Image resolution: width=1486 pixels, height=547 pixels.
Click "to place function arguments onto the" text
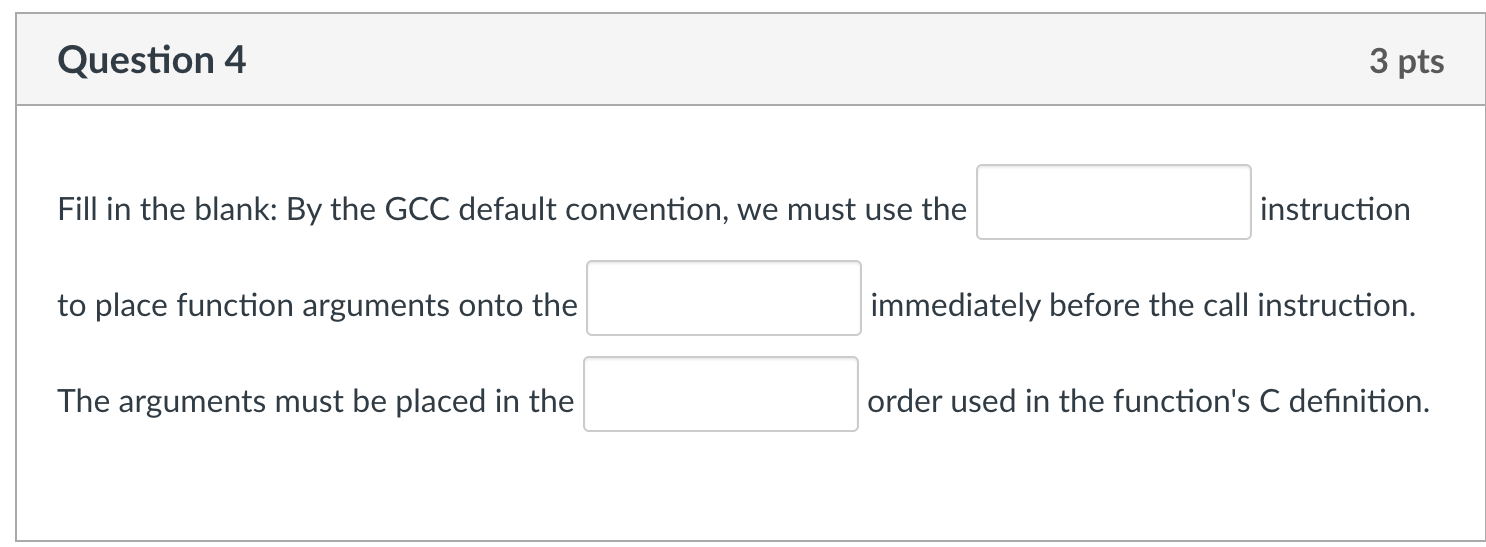pyautogui.click(x=317, y=306)
